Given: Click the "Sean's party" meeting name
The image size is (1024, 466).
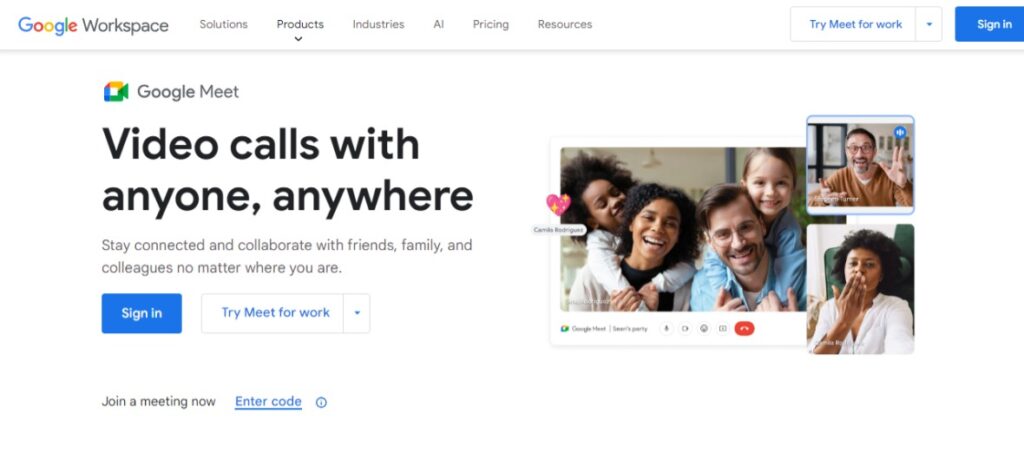Looking at the screenshot, I should (630, 328).
